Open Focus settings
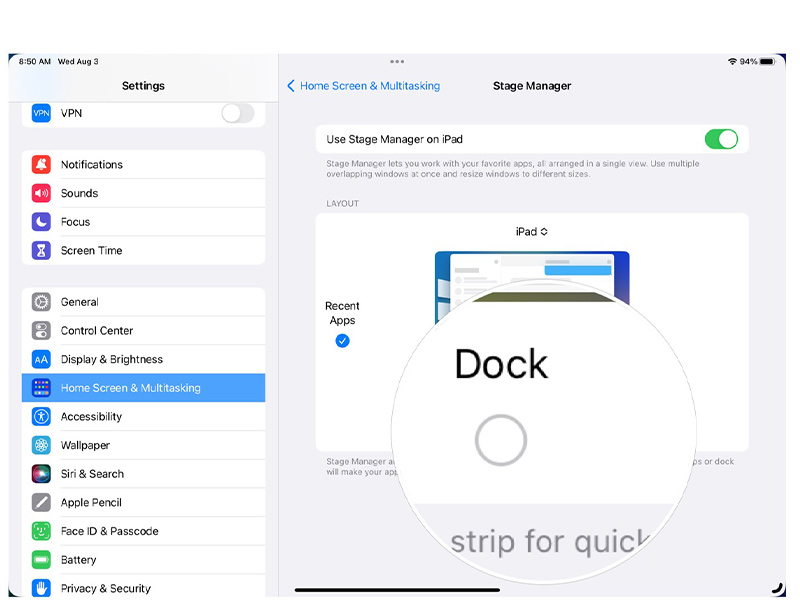 [143, 221]
